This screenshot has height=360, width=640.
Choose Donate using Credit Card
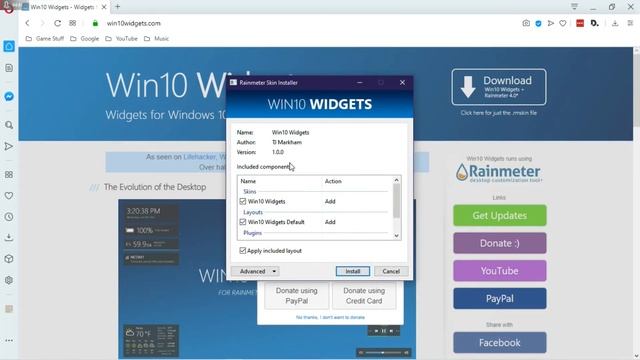point(364,296)
